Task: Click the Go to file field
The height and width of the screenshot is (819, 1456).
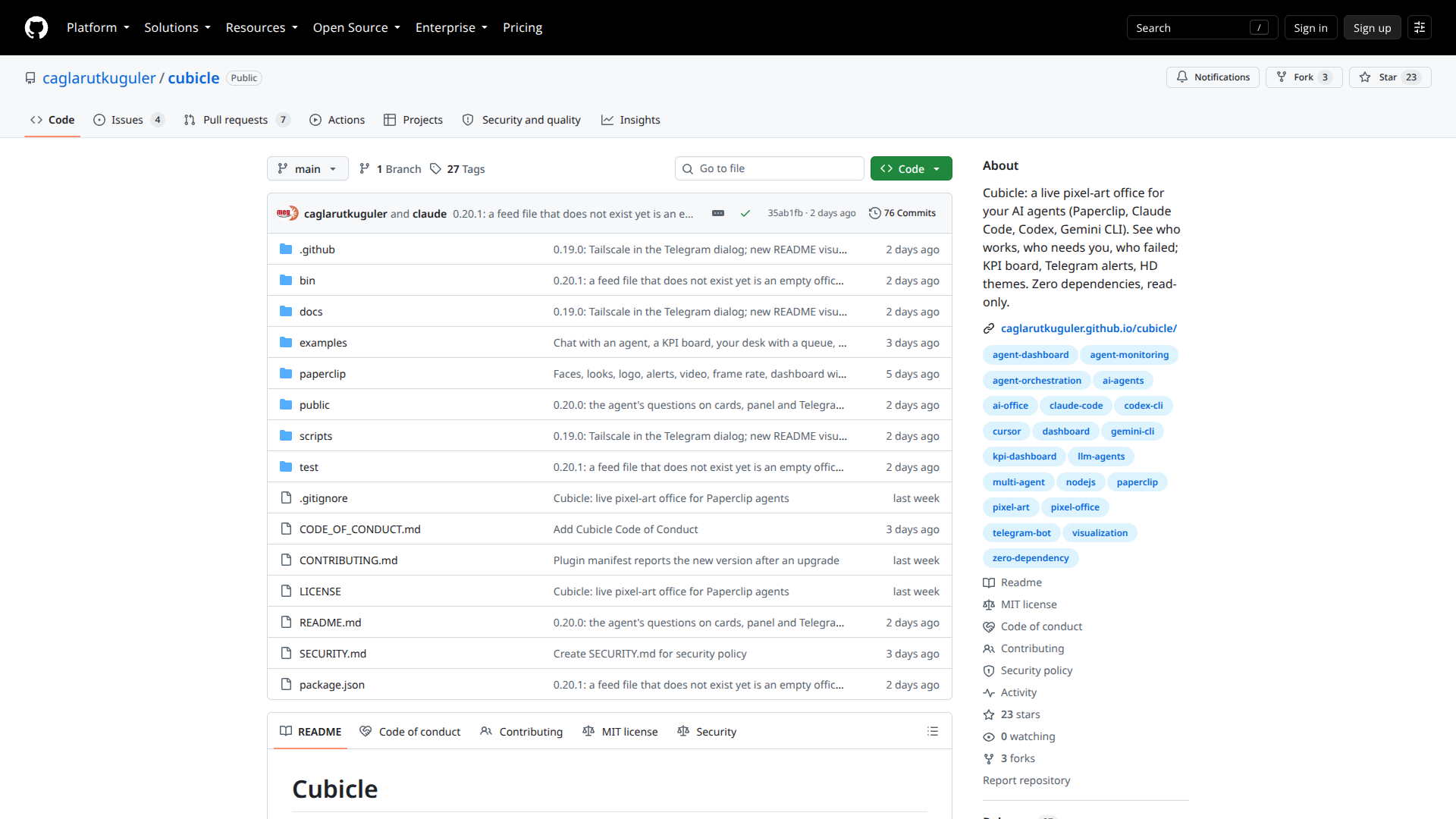Action: pyautogui.click(x=769, y=168)
